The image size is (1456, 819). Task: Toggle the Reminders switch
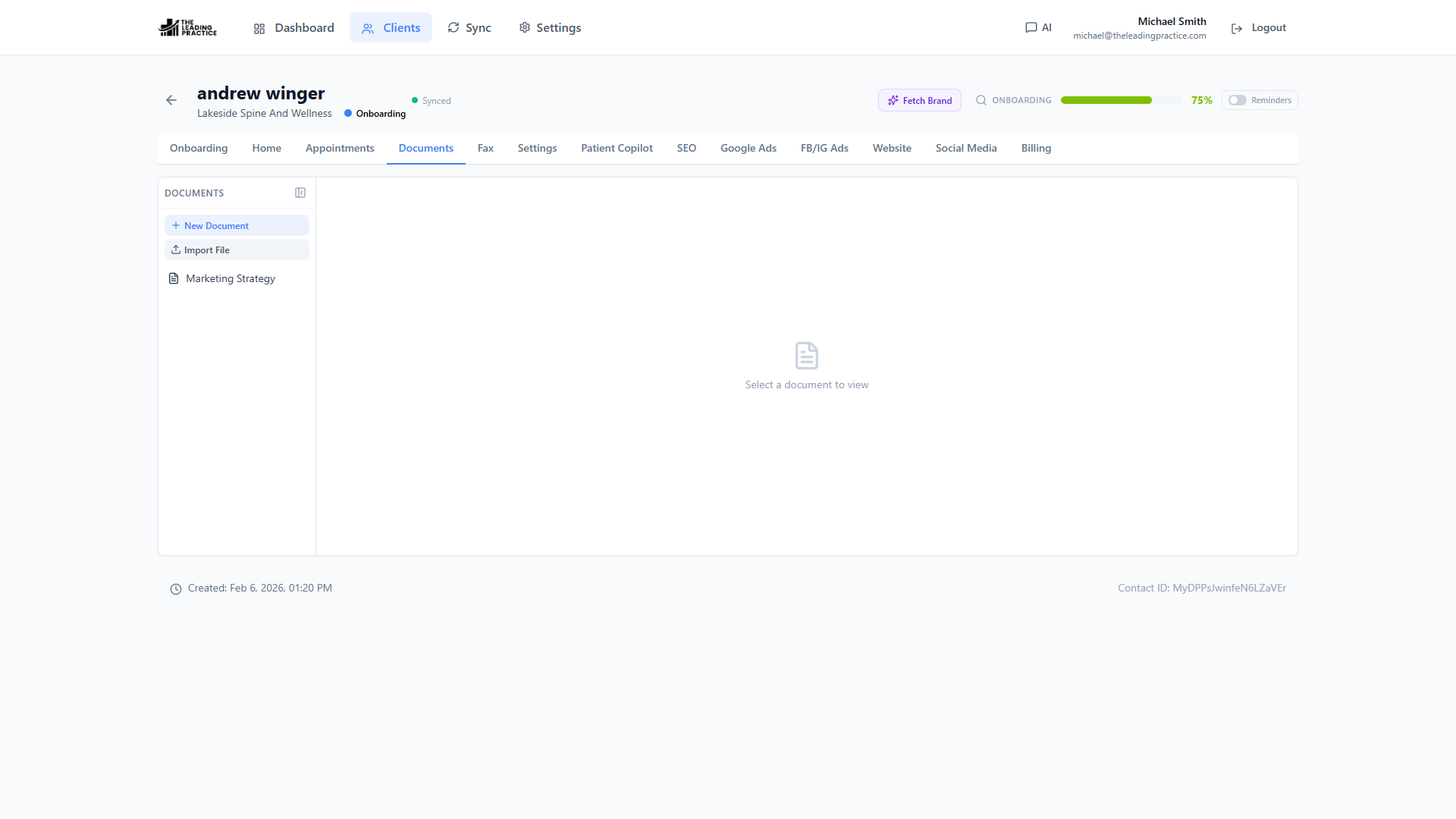coord(1238,100)
